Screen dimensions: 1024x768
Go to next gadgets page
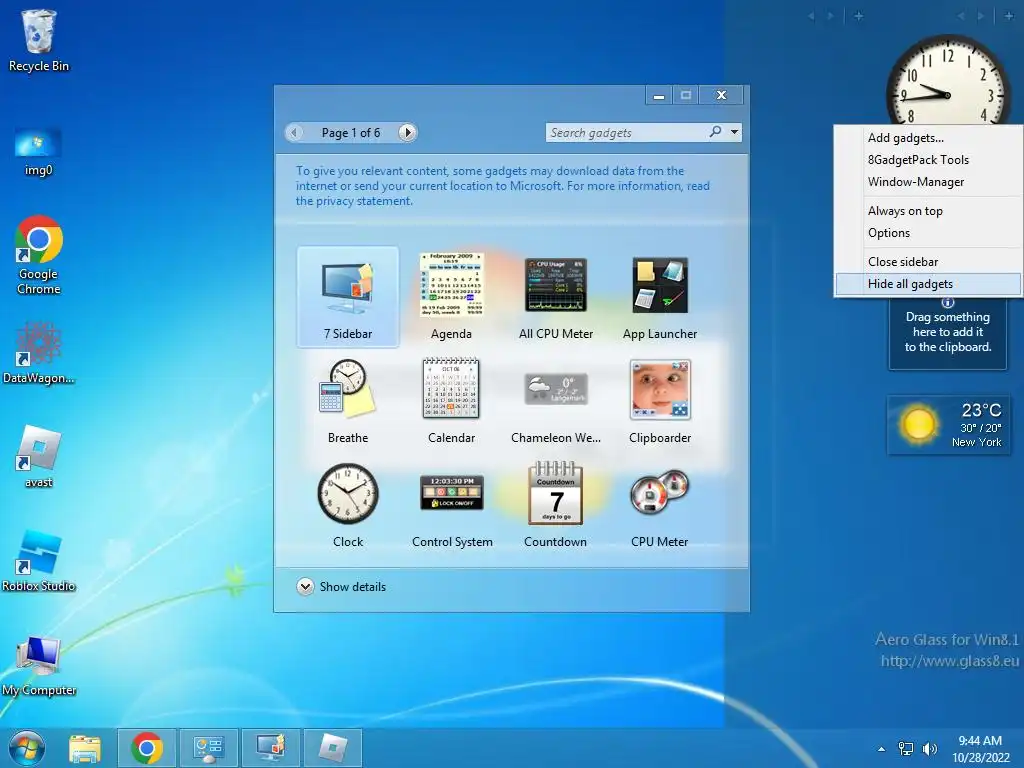(x=408, y=133)
